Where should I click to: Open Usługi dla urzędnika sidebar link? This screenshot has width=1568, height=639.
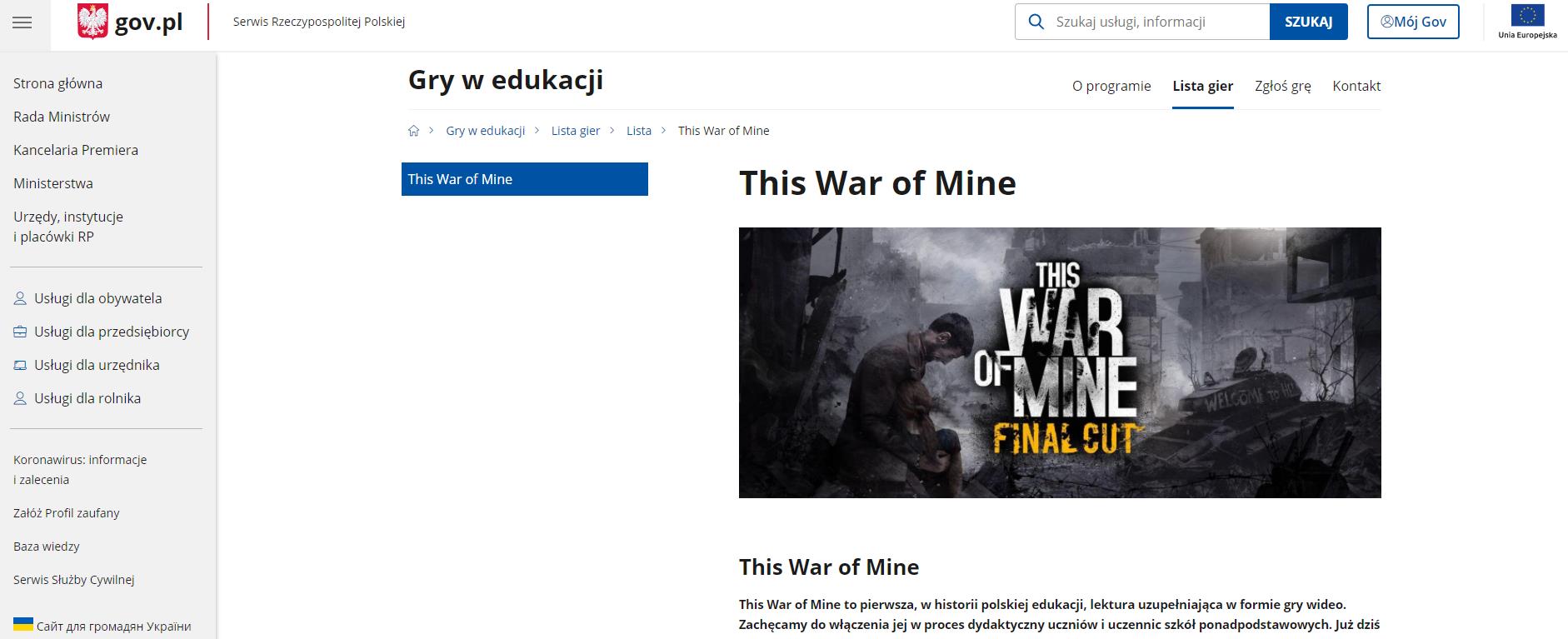click(x=97, y=365)
